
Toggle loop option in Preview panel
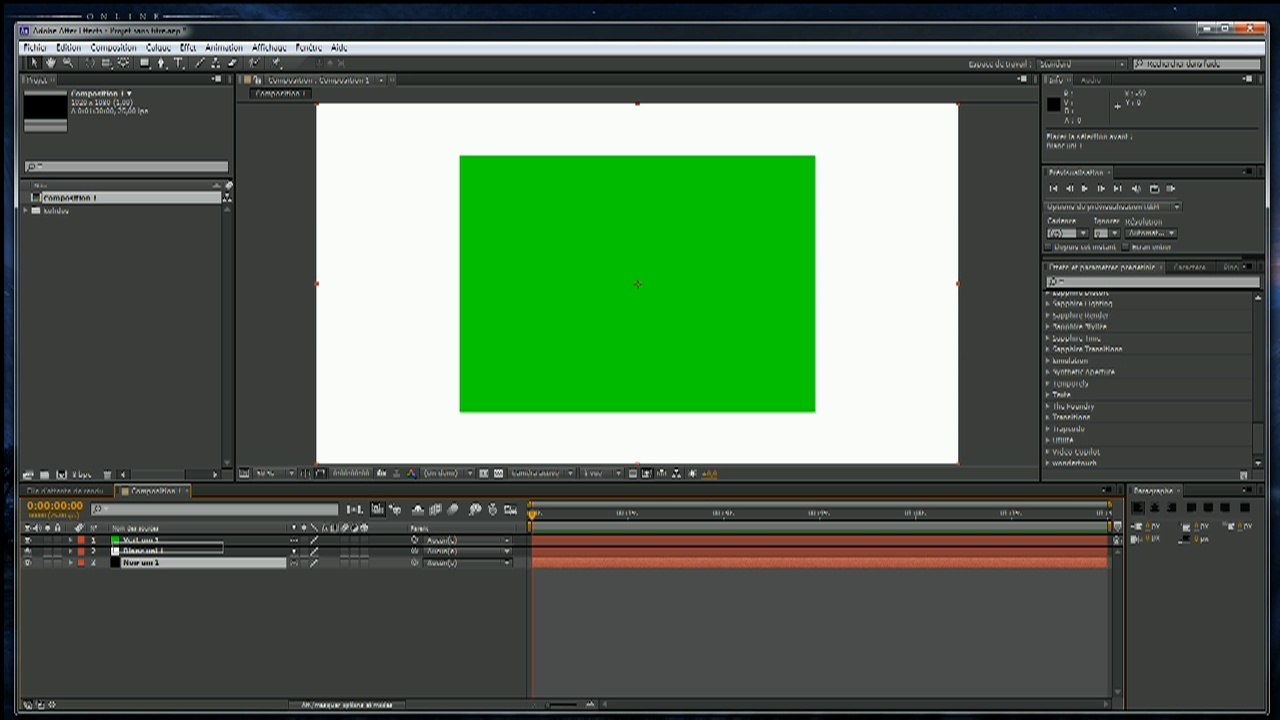pos(1154,188)
